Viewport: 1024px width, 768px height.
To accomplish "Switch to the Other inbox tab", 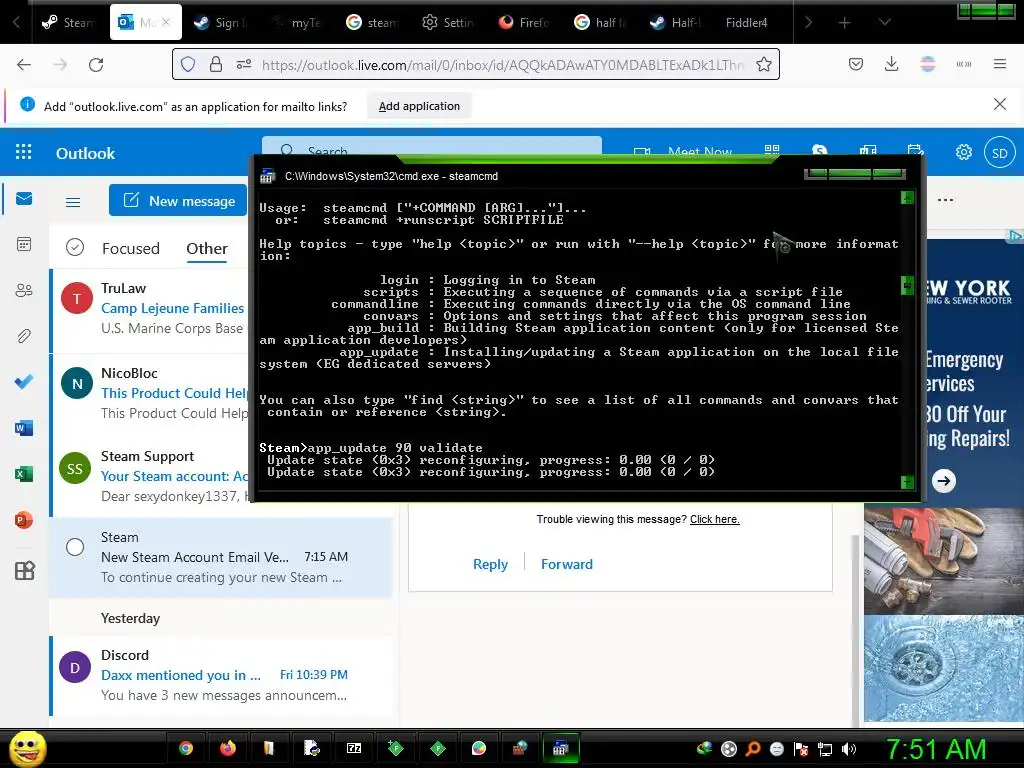I will (x=207, y=249).
